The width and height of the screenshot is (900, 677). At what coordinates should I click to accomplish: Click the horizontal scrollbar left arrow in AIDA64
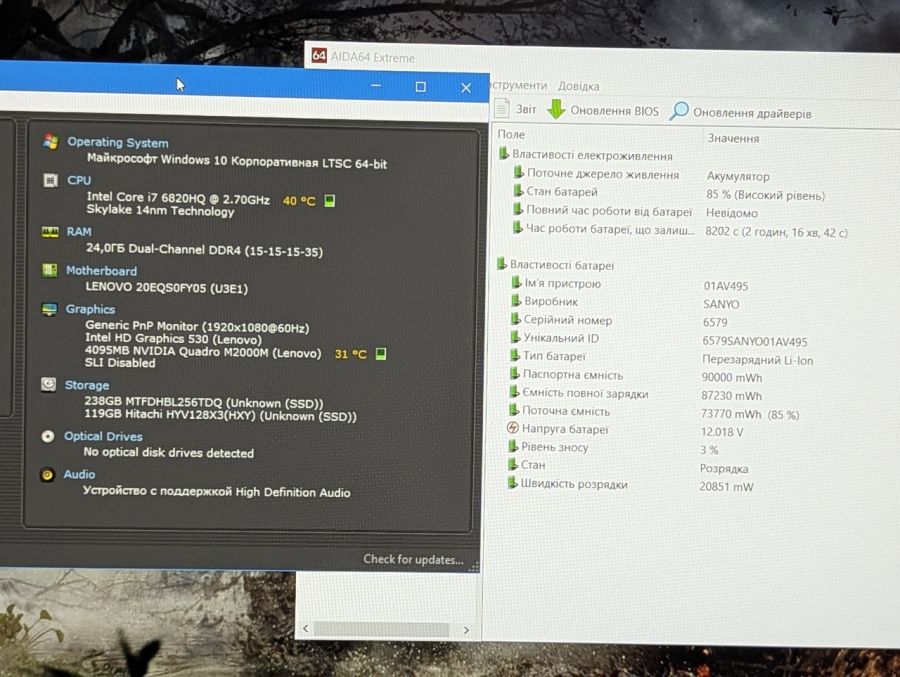pos(305,628)
